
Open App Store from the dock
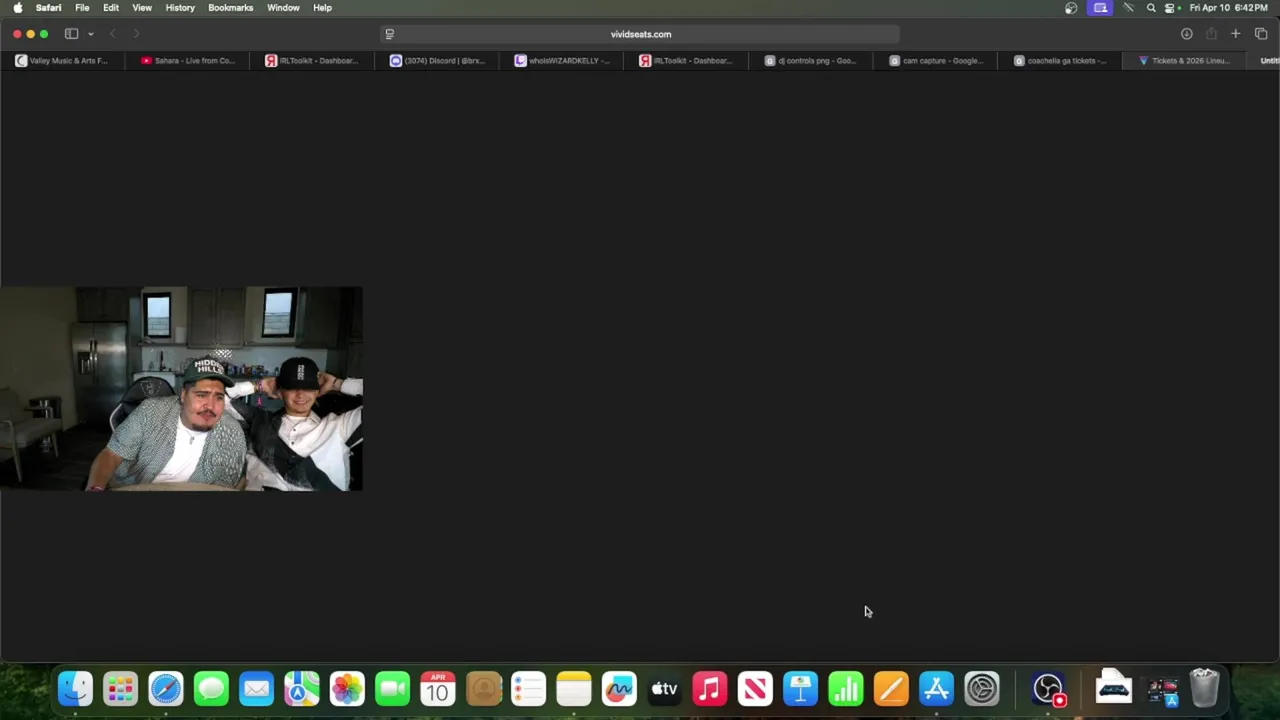coord(936,689)
